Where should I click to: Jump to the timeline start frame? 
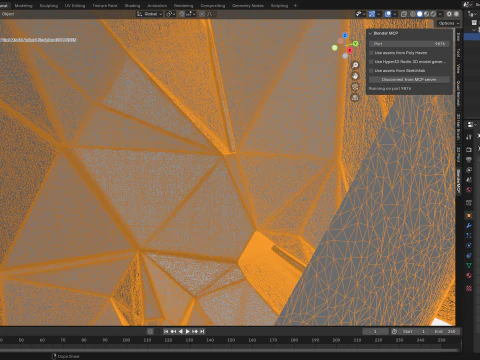point(166,331)
